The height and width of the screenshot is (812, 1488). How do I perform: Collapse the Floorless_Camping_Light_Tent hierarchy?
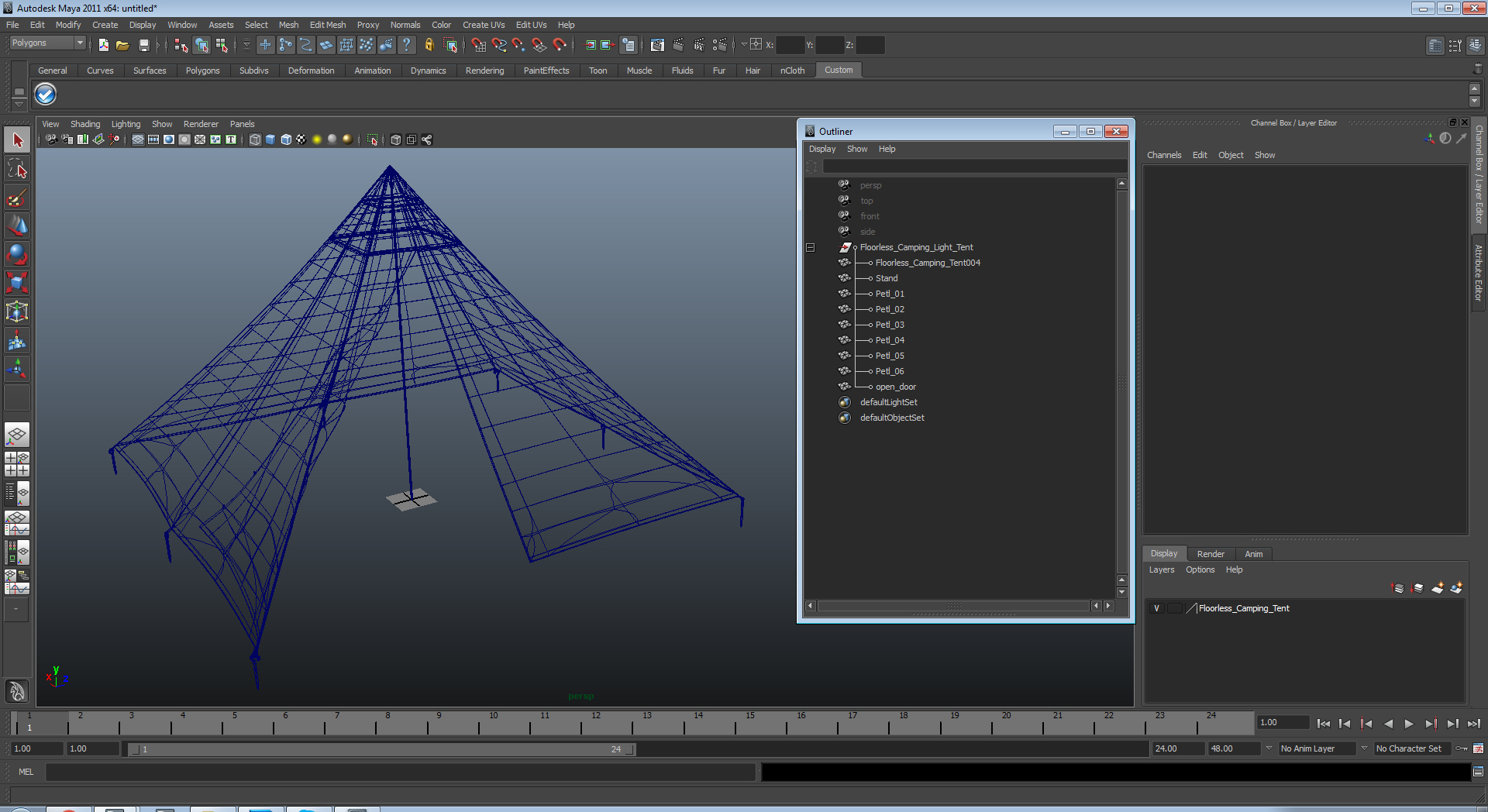tap(810, 247)
